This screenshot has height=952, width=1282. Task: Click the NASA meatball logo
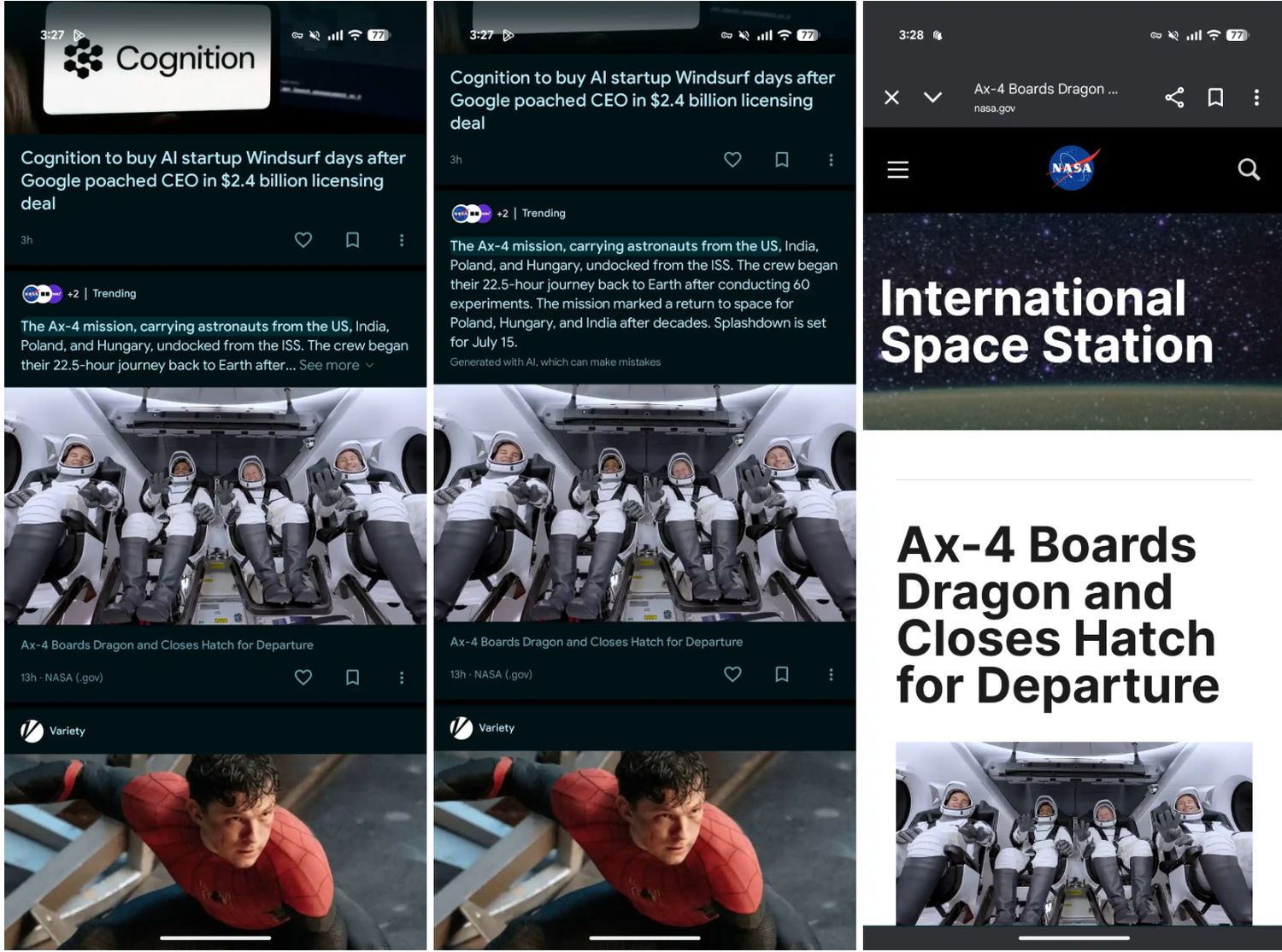point(1072,168)
